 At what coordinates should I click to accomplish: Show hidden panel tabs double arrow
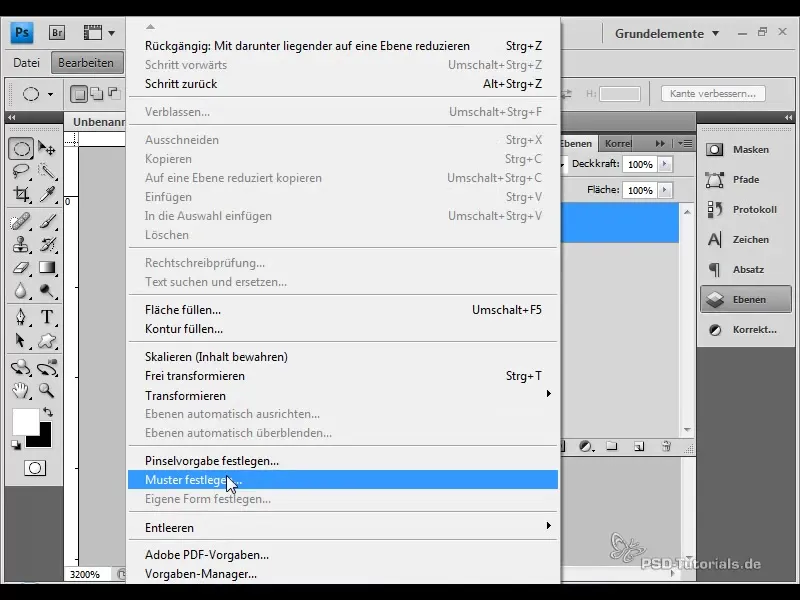[x=660, y=143]
